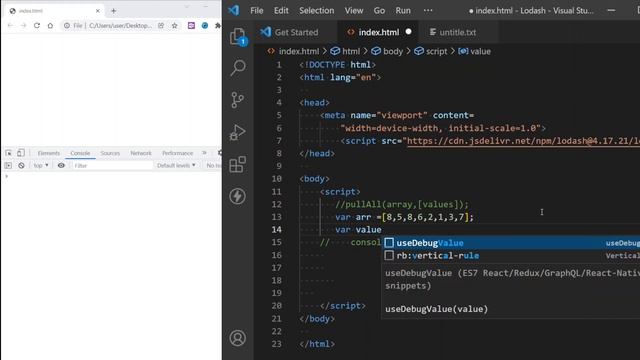This screenshot has height=360, width=640.
Task: Minimize the VS Code window
Action: [611, 11]
